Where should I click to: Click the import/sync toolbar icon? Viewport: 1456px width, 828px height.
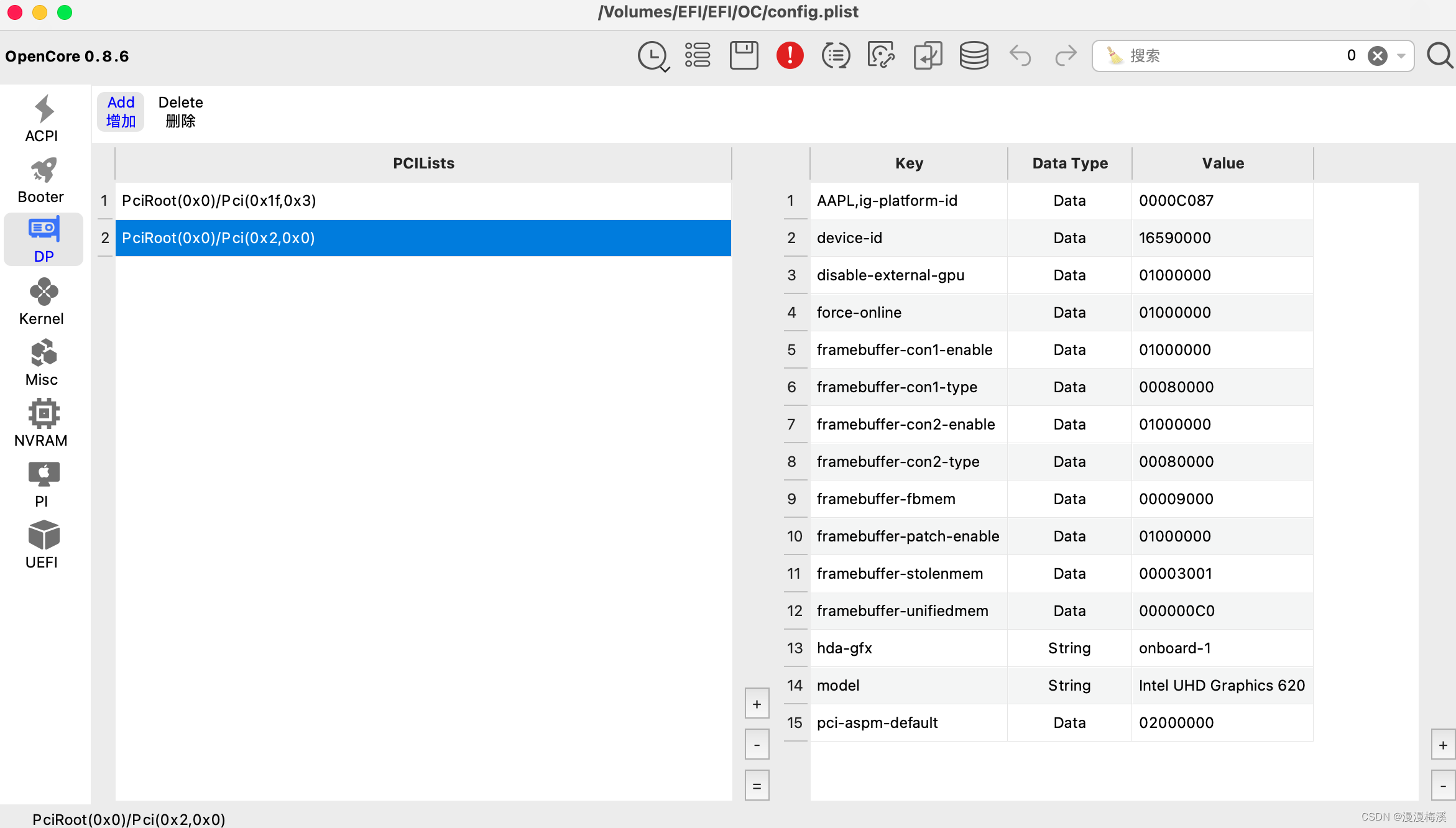(x=927, y=55)
